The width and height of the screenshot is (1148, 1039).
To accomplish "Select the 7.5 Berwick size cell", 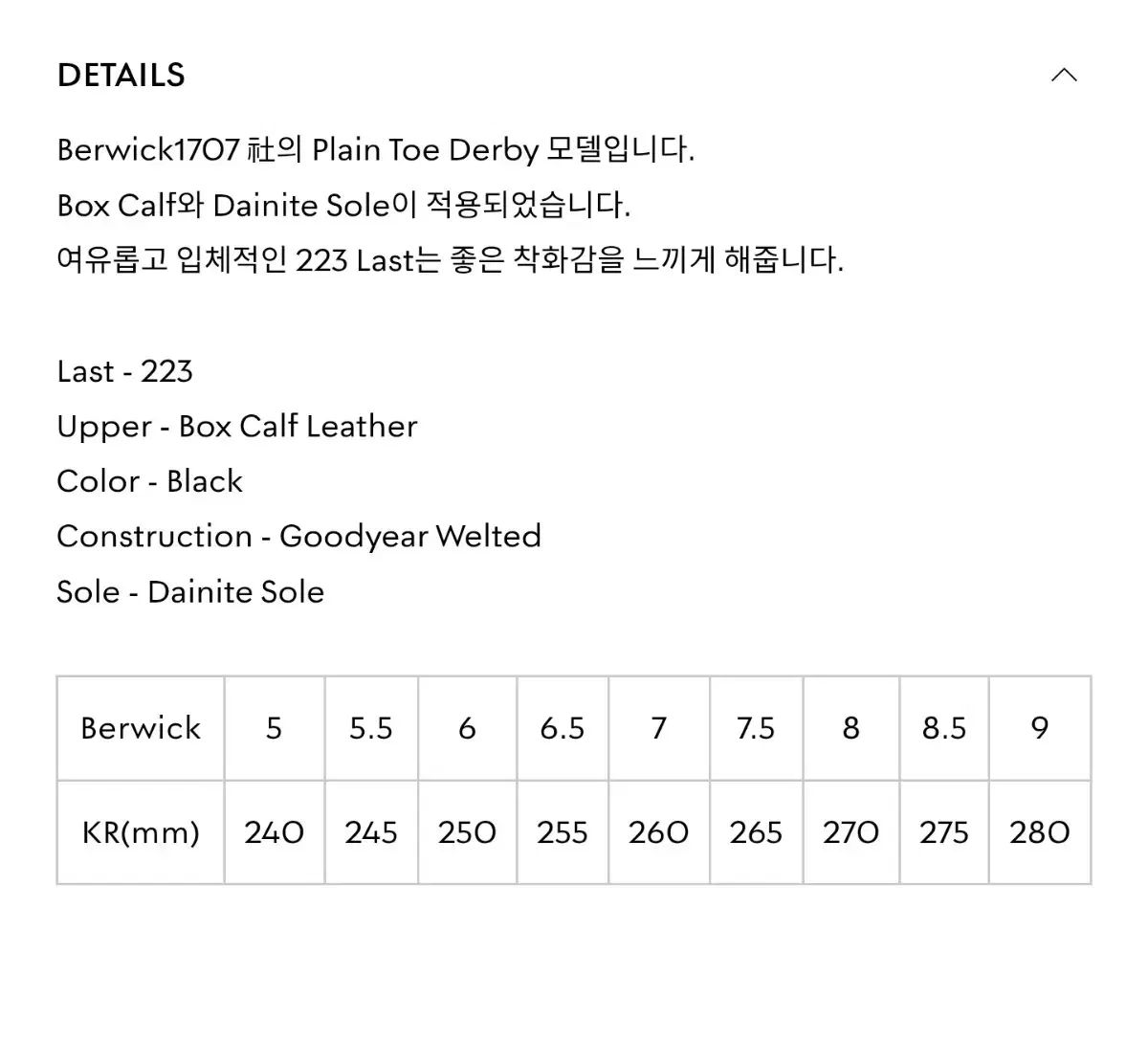I will 756,728.
